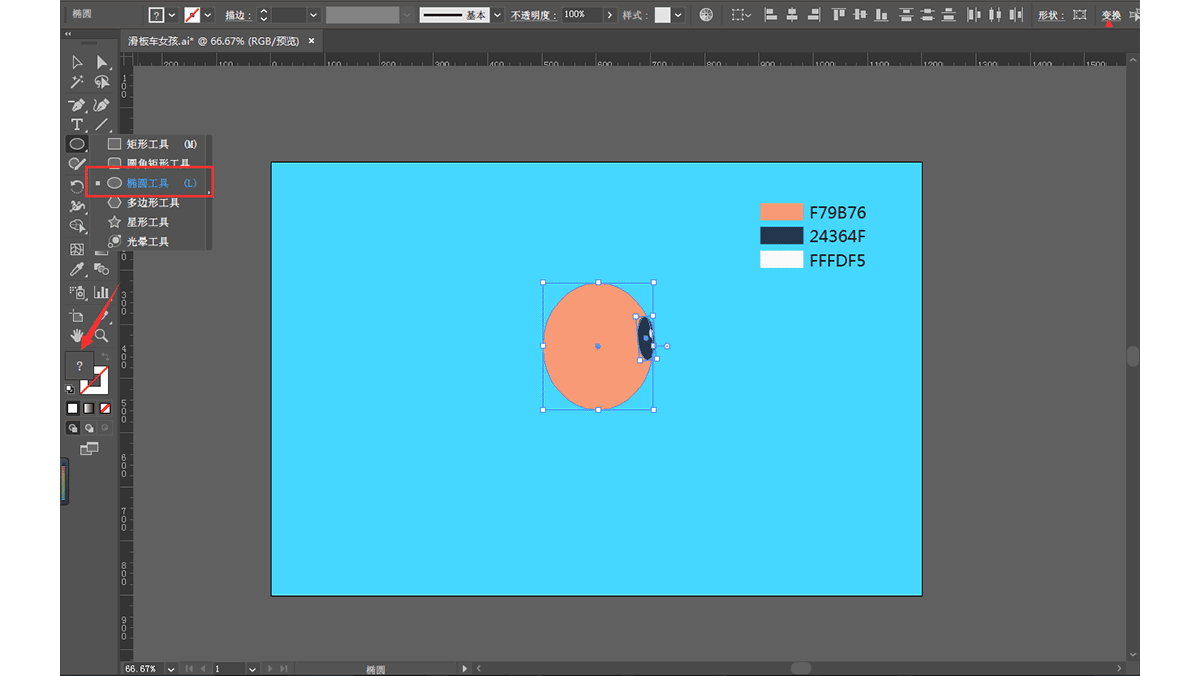1200x676 pixels.
Task: Select the Magic Wand tool
Action: [x=77, y=83]
